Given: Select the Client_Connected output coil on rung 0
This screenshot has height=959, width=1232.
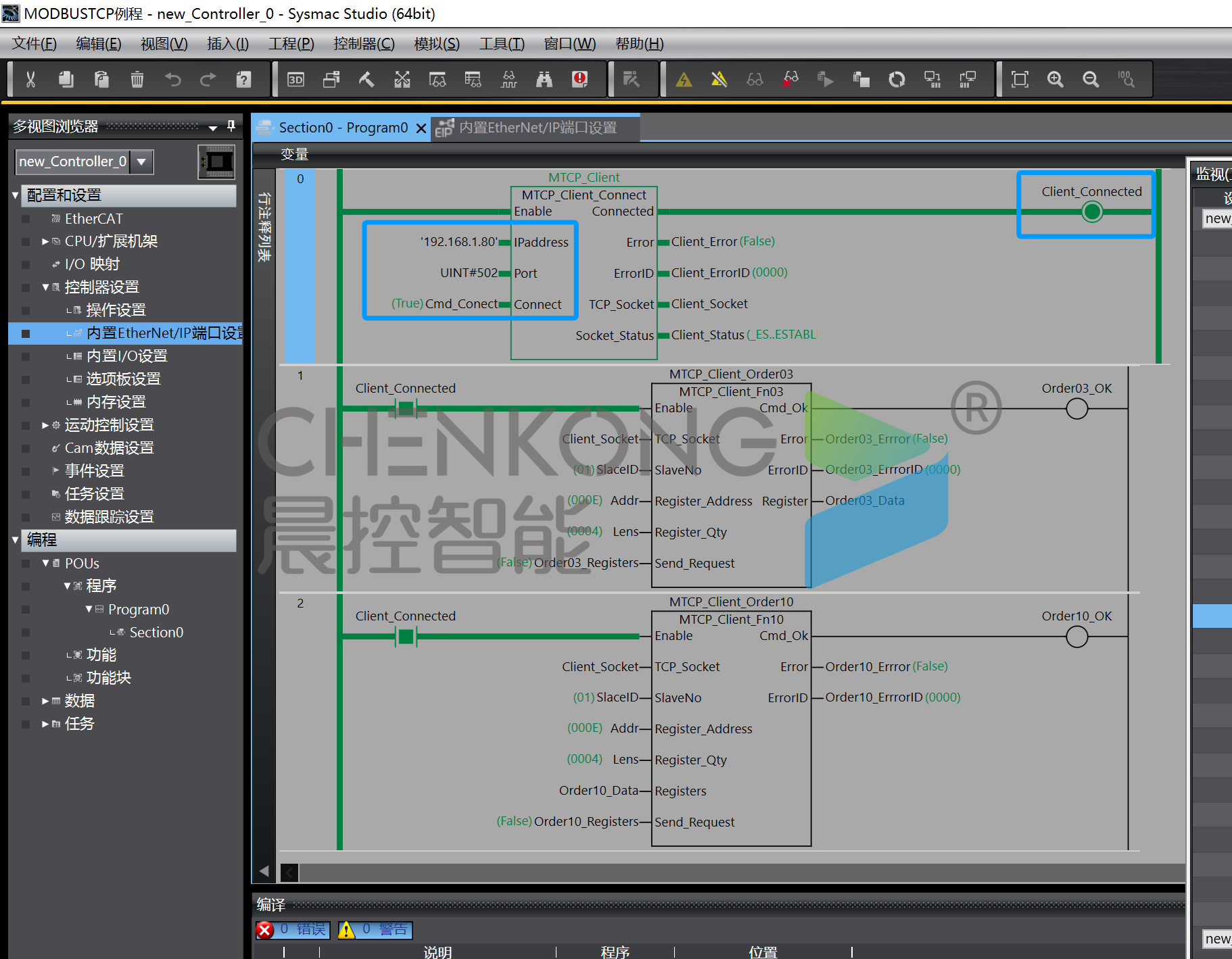Looking at the screenshot, I should [x=1092, y=212].
